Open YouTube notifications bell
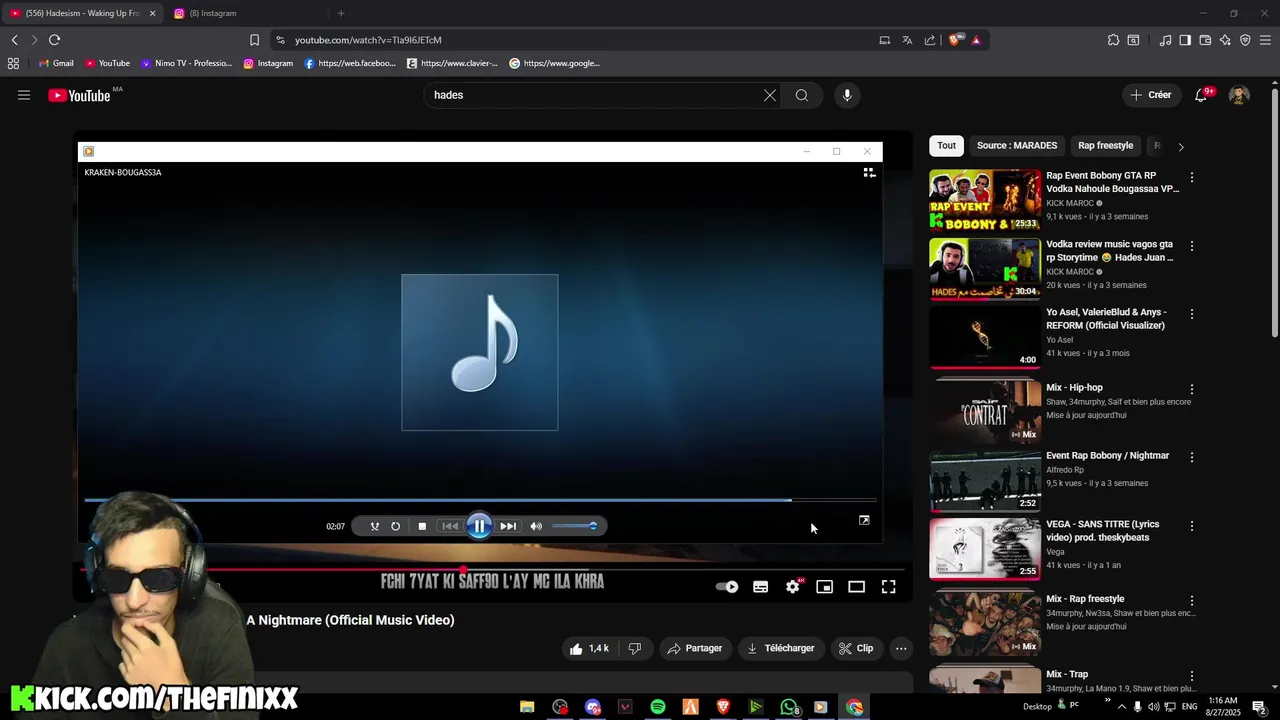The width and height of the screenshot is (1280, 720). [x=1201, y=95]
